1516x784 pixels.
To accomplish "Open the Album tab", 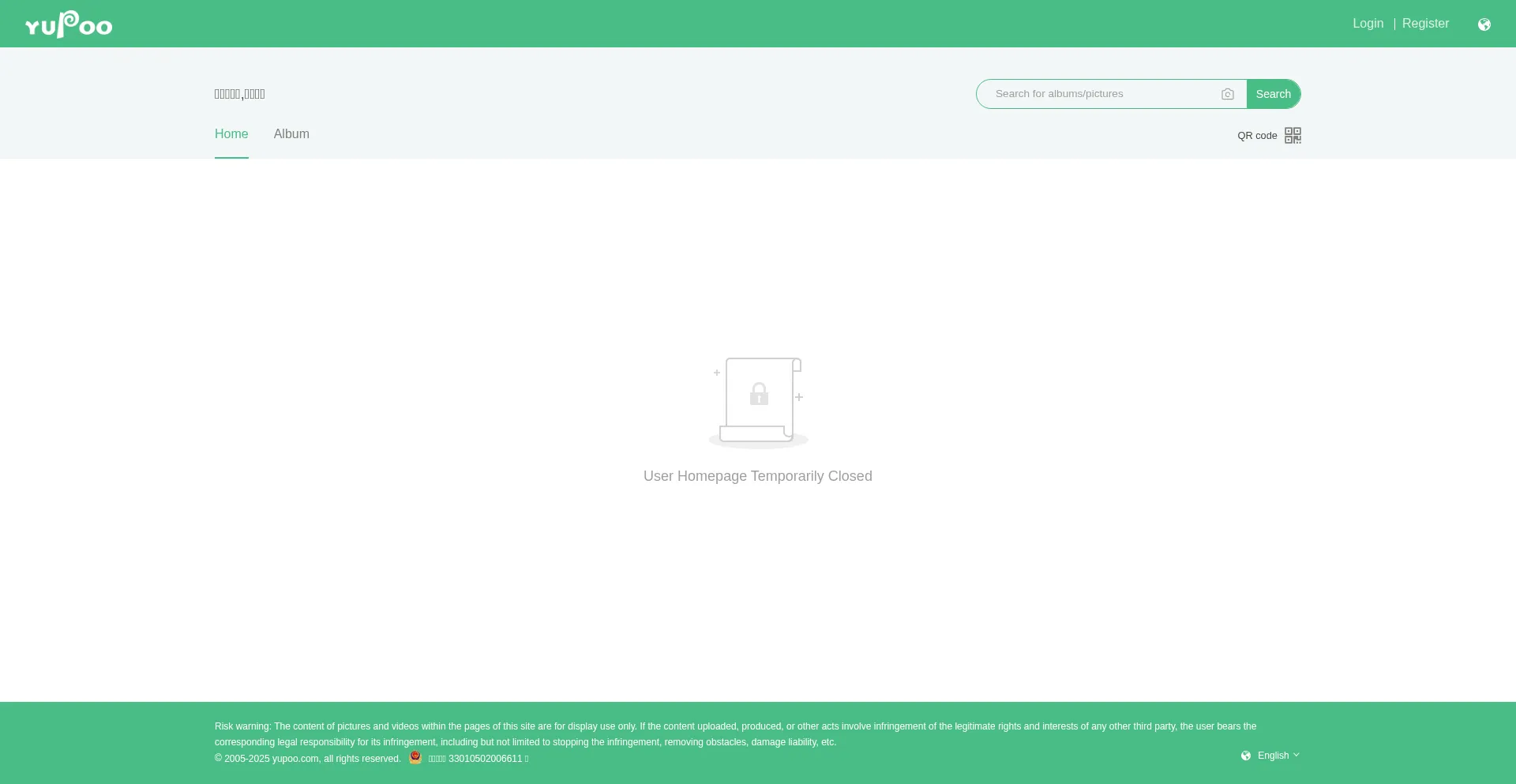I will (291, 134).
